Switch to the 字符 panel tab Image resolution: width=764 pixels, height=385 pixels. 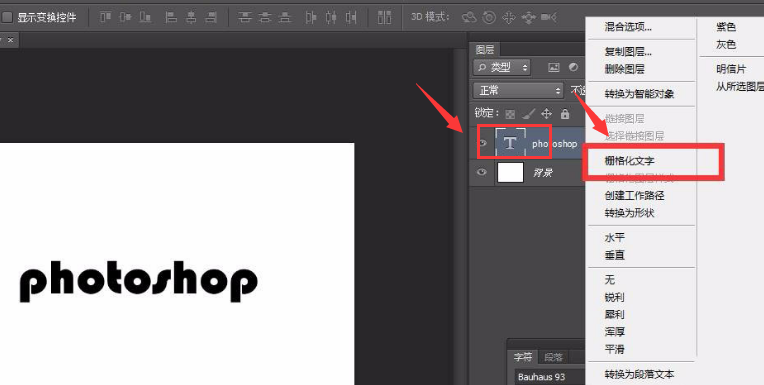pos(523,357)
